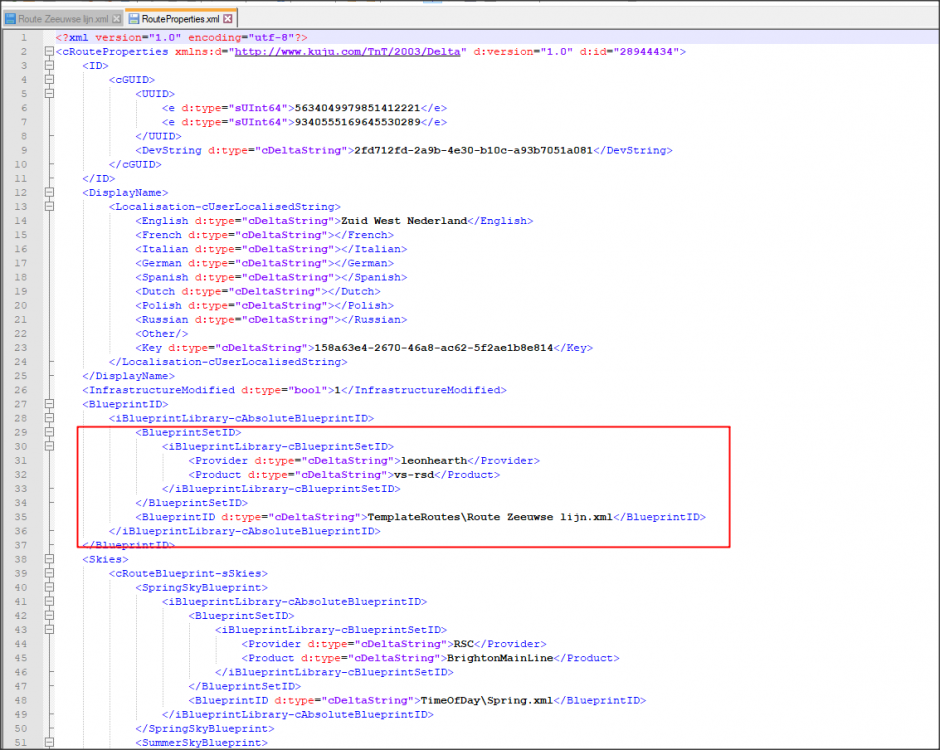Image resolution: width=940 pixels, height=750 pixels.
Task: Collapse the SummerSkyBlueprint fold marker
Action: (47, 743)
